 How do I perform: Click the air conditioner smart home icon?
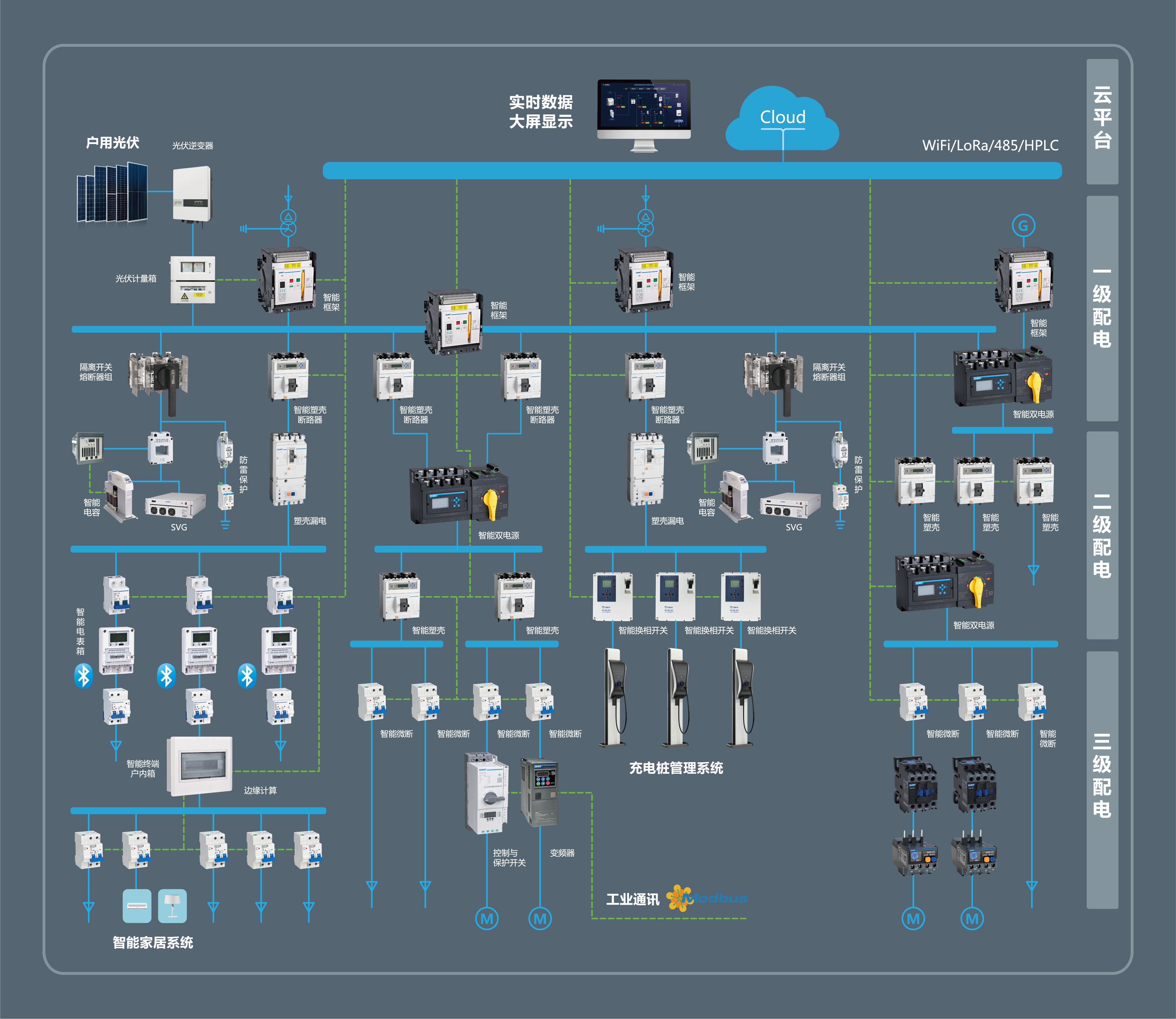[137, 906]
